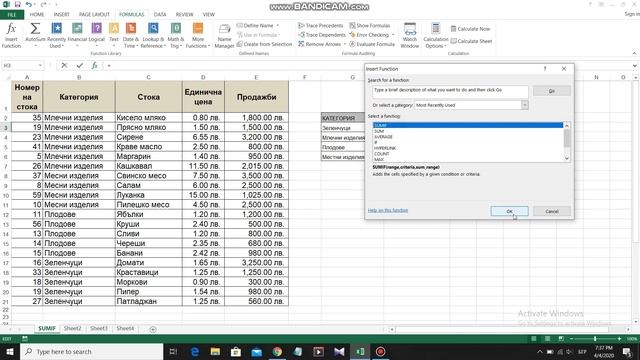Click Trace Dependents
The height and width of the screenshot is (360, 640).
322,35
